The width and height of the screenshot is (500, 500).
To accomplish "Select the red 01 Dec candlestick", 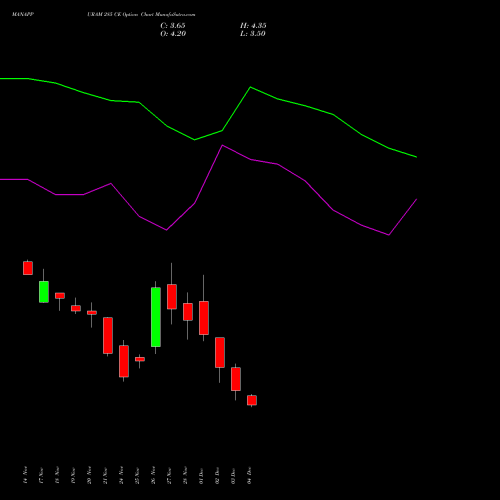I will pos(204,318).
